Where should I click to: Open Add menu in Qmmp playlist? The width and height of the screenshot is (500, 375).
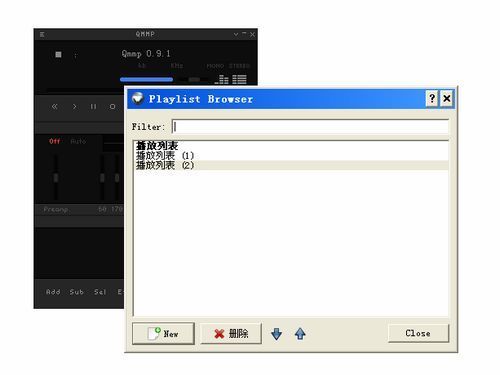[x=53, y=292]
